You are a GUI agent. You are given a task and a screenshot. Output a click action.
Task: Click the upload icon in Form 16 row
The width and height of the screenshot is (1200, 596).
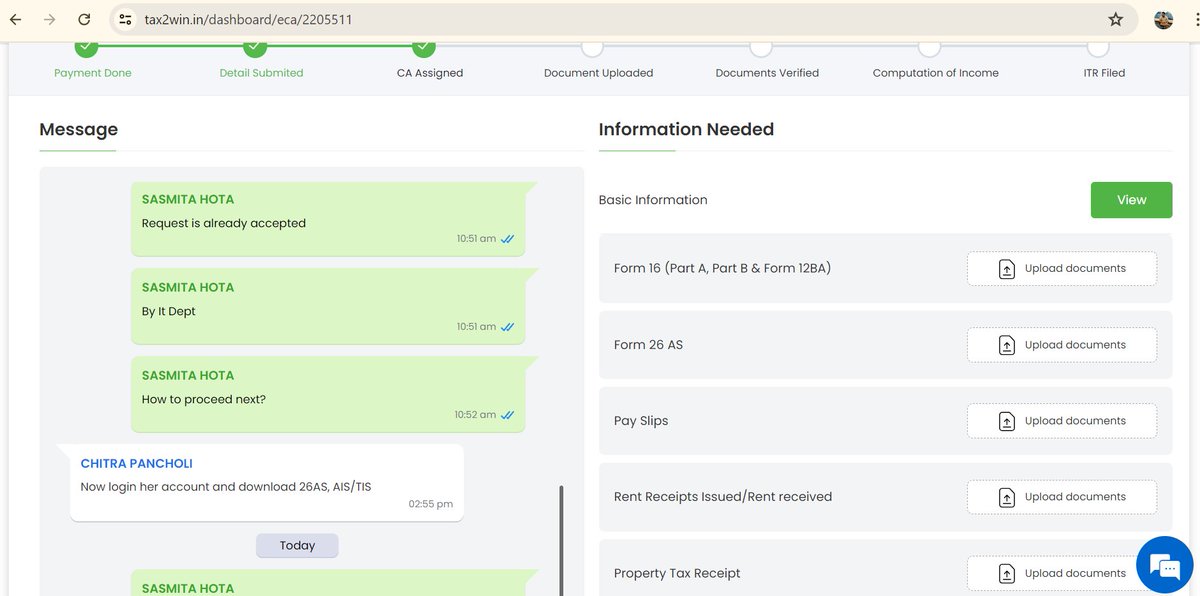1007,269
